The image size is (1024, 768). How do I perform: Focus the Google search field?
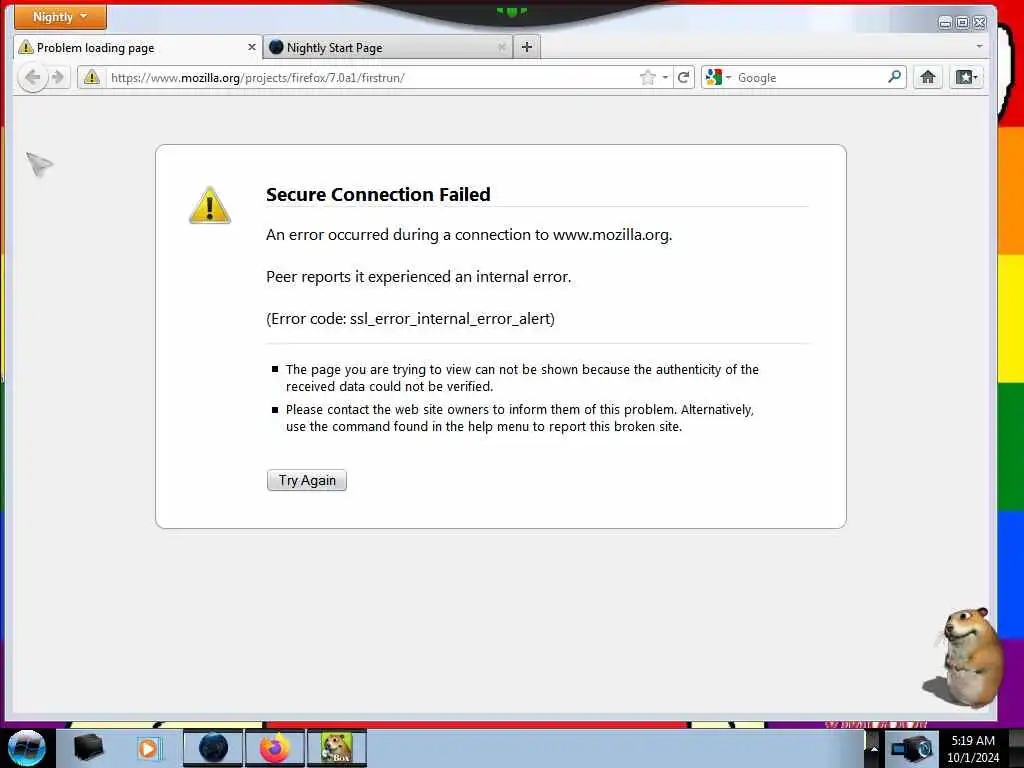[x=810, y=78]
